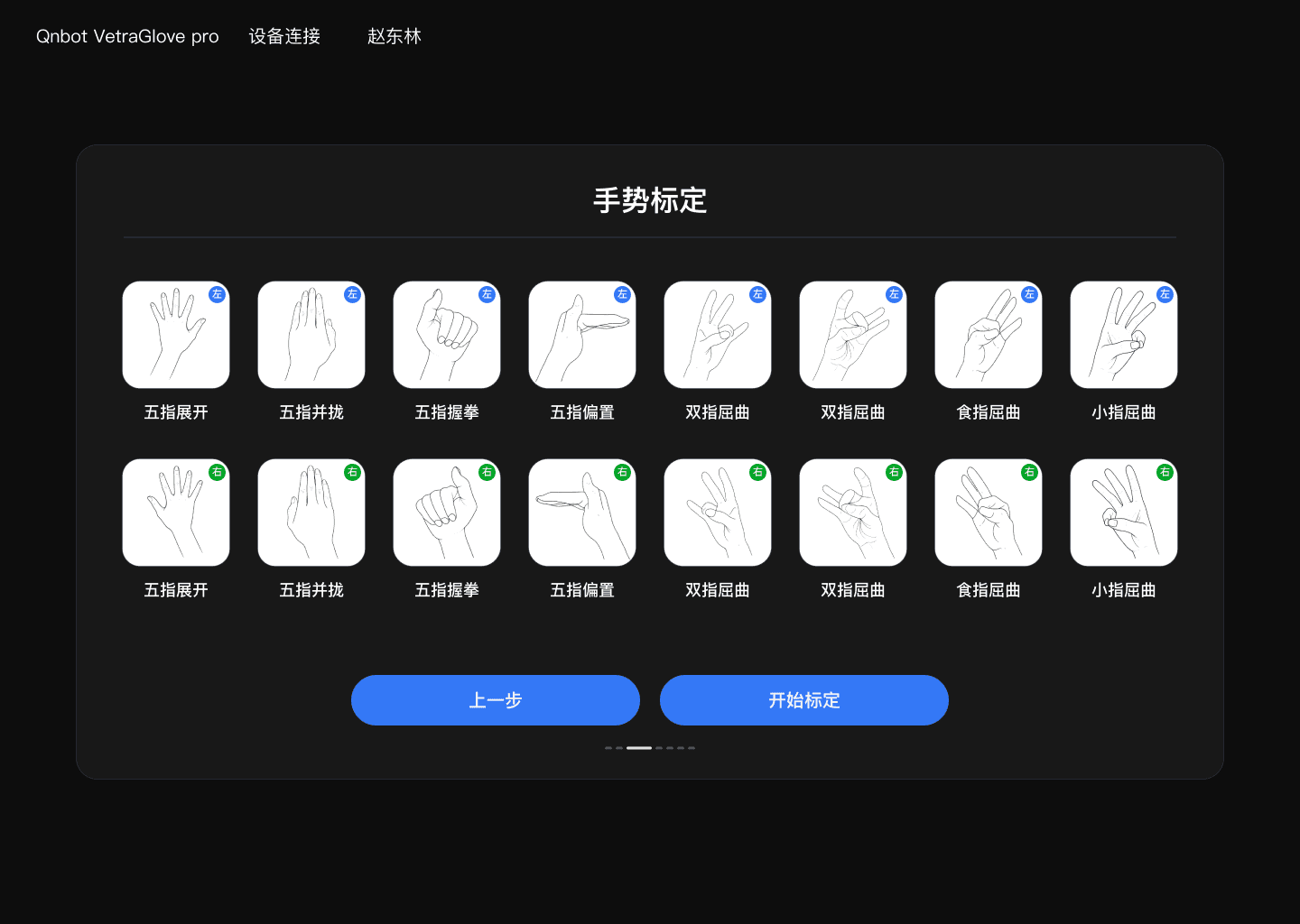Image resolution: width=1300 pixels, height=924 pixels.
Task: Select the right-hand 五指展开 gesture image
Action: point(176,513)
